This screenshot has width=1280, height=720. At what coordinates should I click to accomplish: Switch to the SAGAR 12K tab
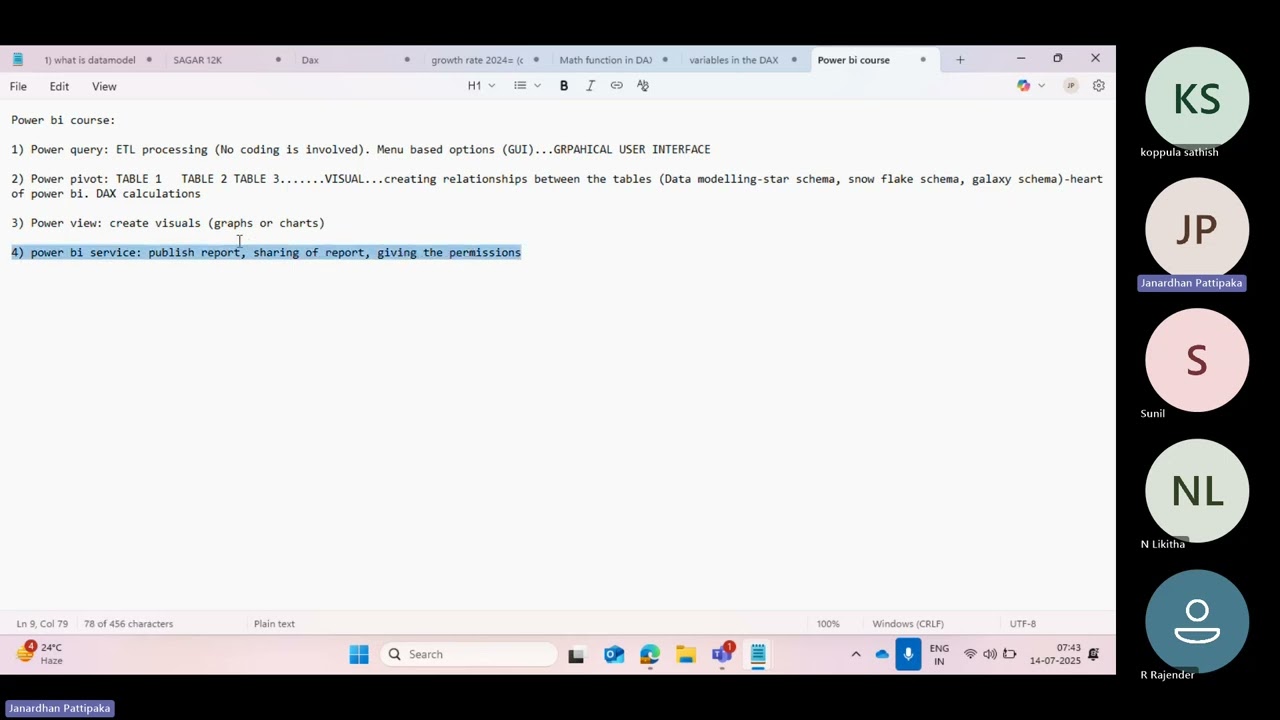tap(197, 60)
